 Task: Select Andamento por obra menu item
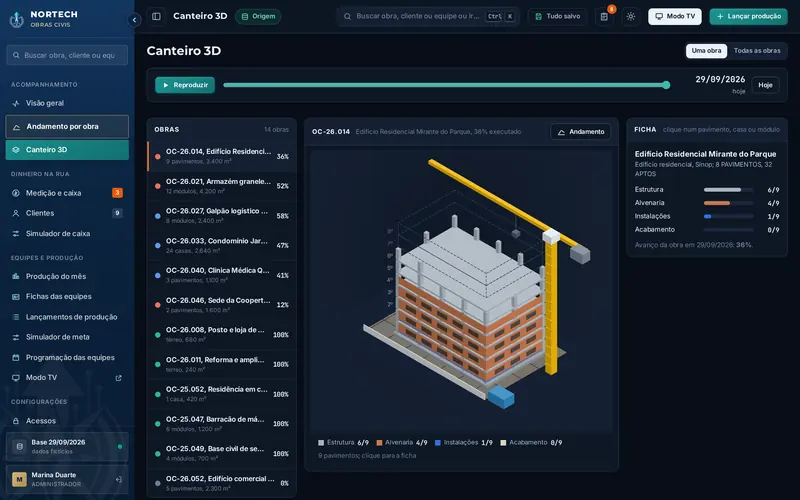coord(67,127)
